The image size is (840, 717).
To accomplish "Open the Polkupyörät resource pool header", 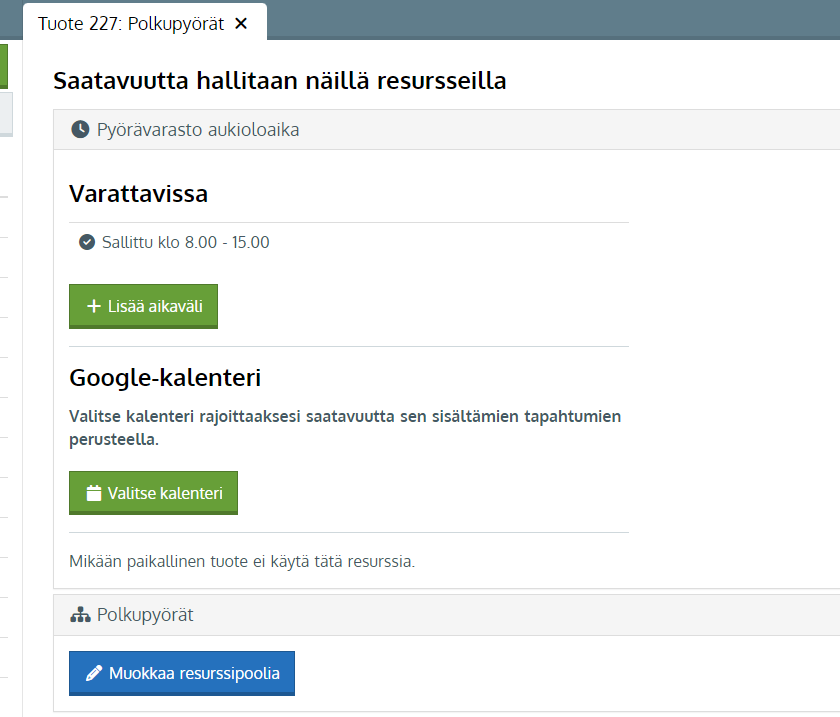I will (447, 615).
